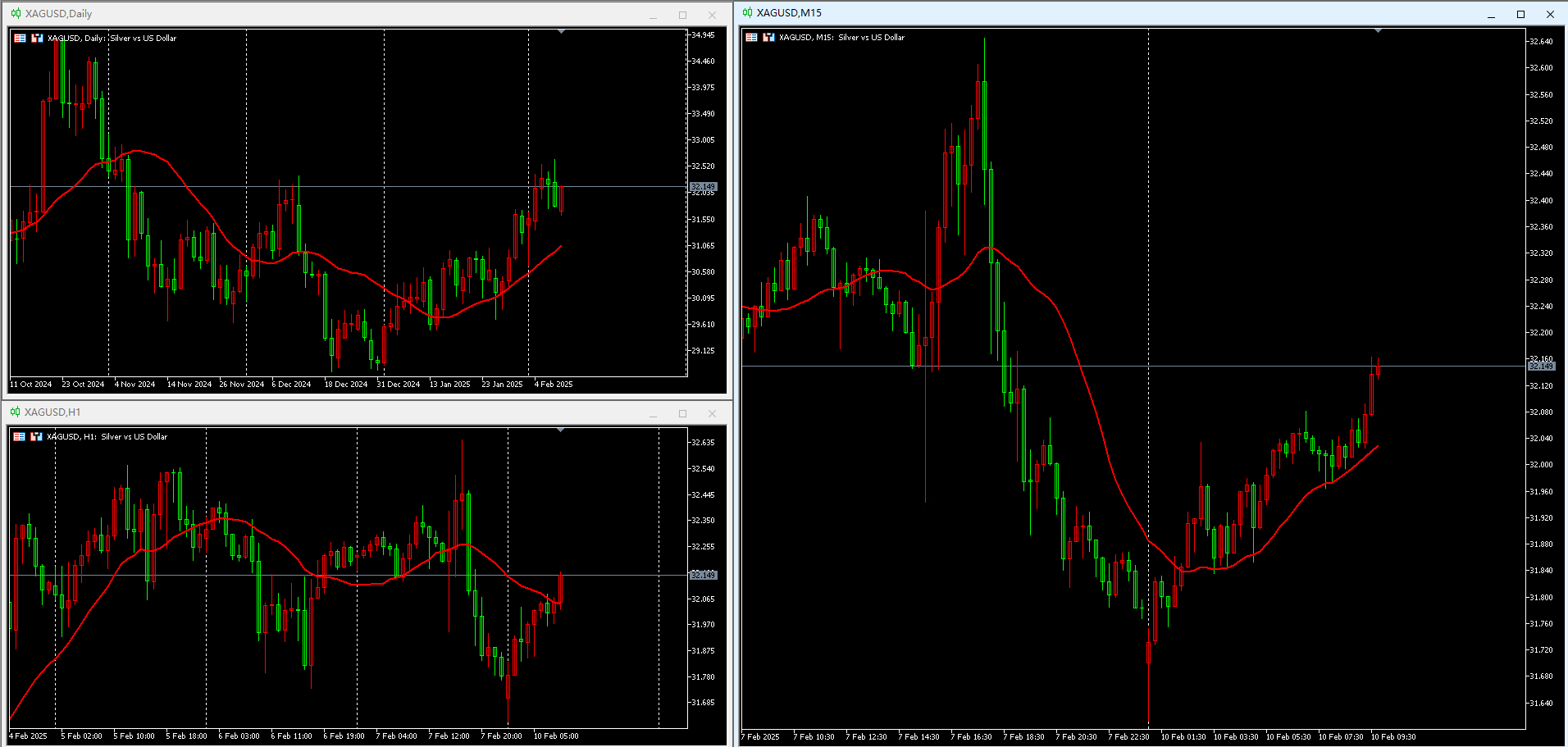The width and height of the screenshot is (1568, 747).
Task: Maximize the XAGUSD,Daily window
Action: 682,15
